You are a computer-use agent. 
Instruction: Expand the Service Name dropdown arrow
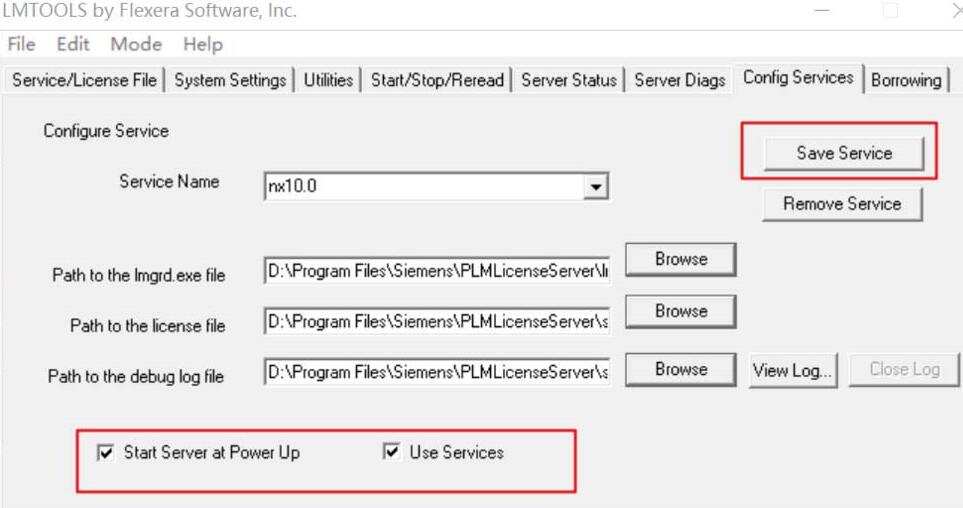[596, 186]
